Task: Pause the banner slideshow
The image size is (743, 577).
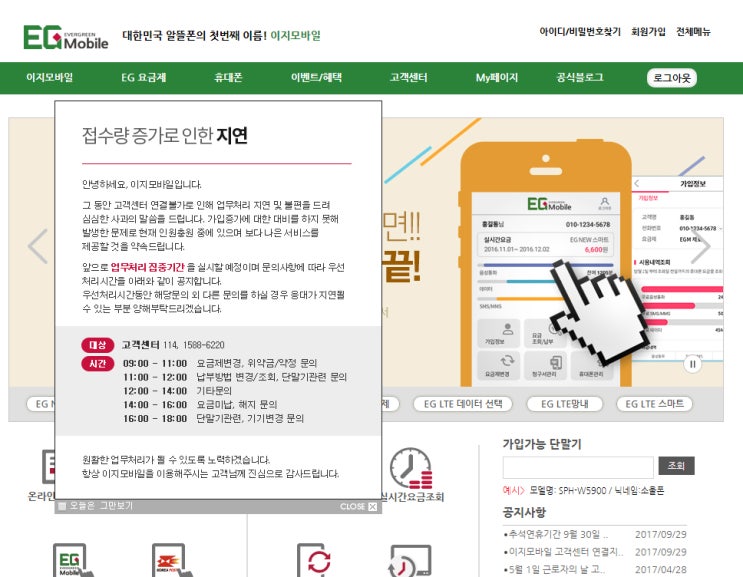Action: click(x=692, y=364)
